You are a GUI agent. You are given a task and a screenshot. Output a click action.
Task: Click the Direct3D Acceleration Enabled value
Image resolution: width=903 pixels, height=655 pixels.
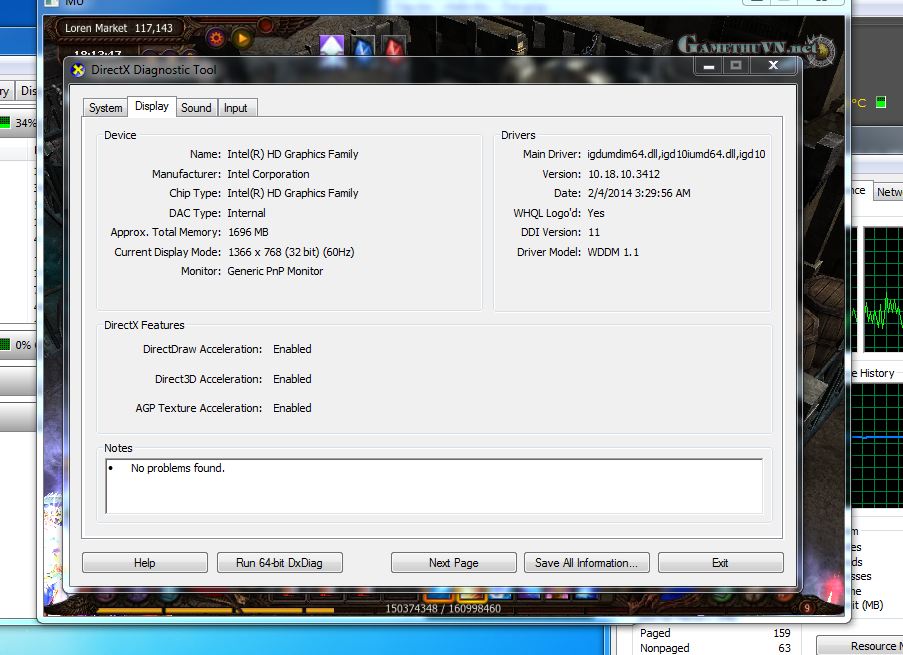click(292, 379)
